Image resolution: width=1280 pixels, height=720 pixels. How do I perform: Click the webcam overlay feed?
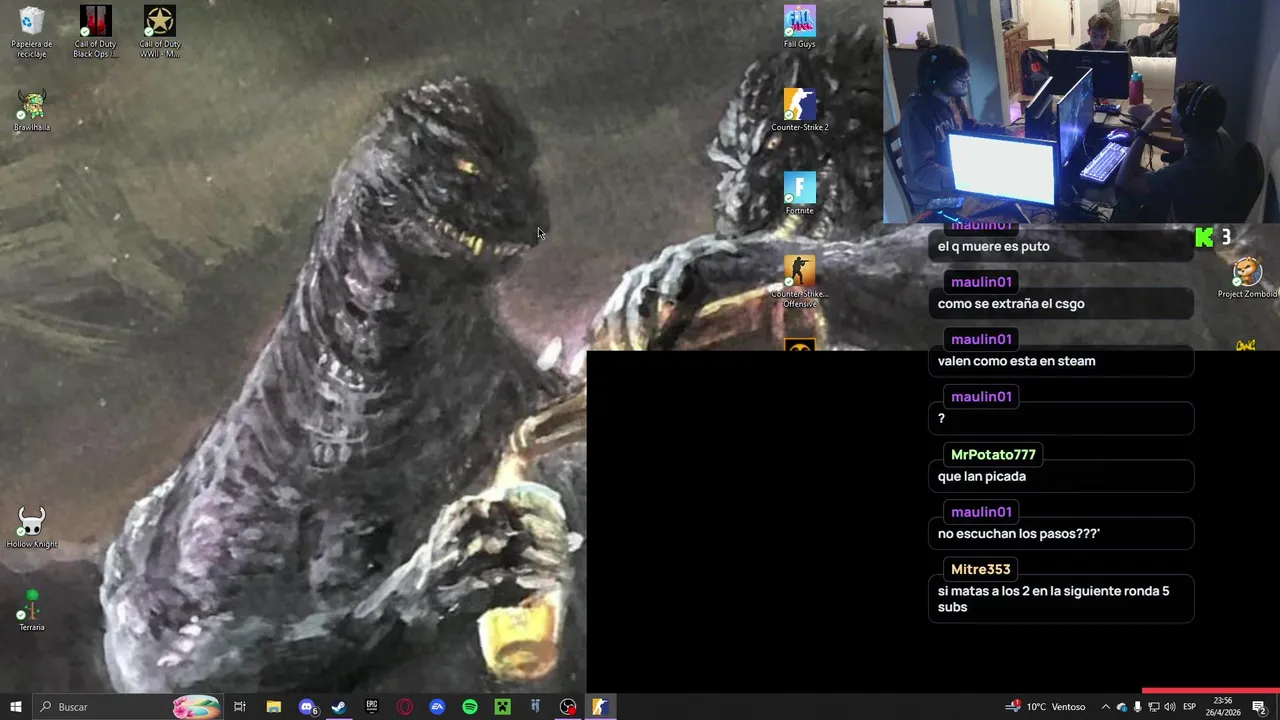[1081, 111]
